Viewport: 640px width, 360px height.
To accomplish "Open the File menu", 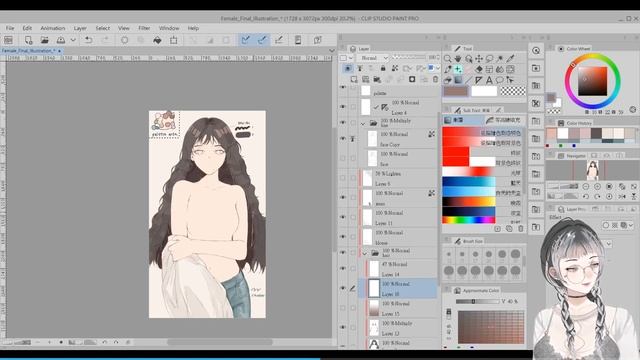I will 10,28.
